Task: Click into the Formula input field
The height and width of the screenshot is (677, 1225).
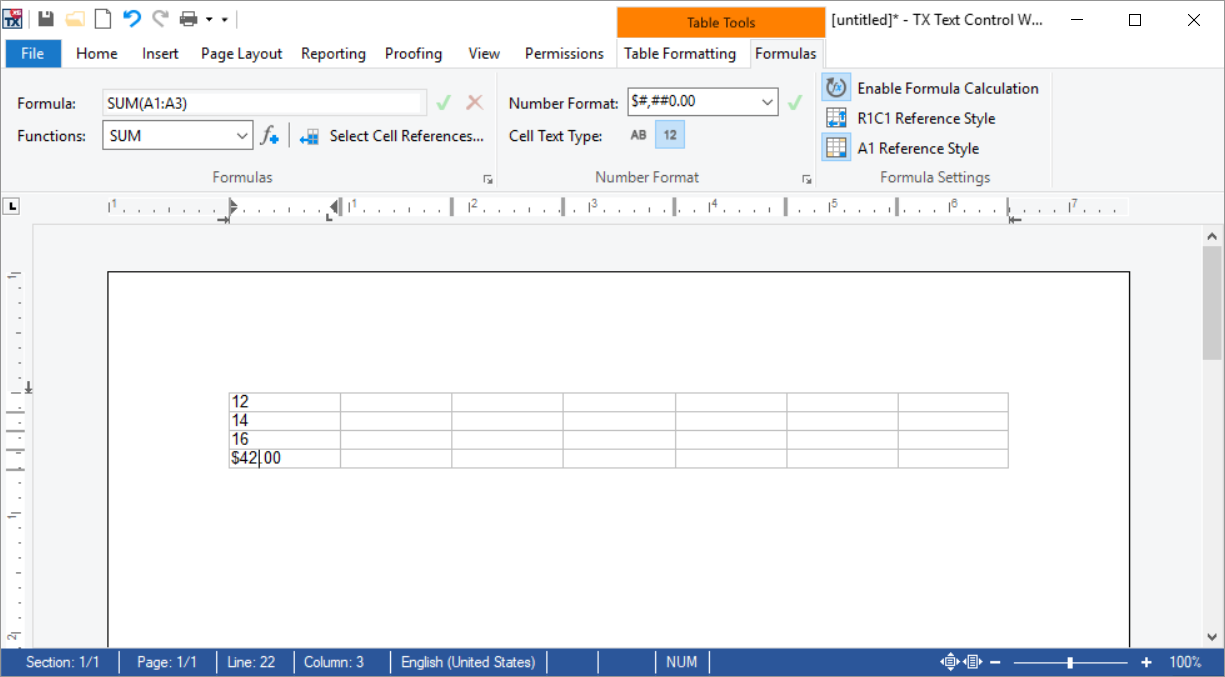Action: click(264, 102)
